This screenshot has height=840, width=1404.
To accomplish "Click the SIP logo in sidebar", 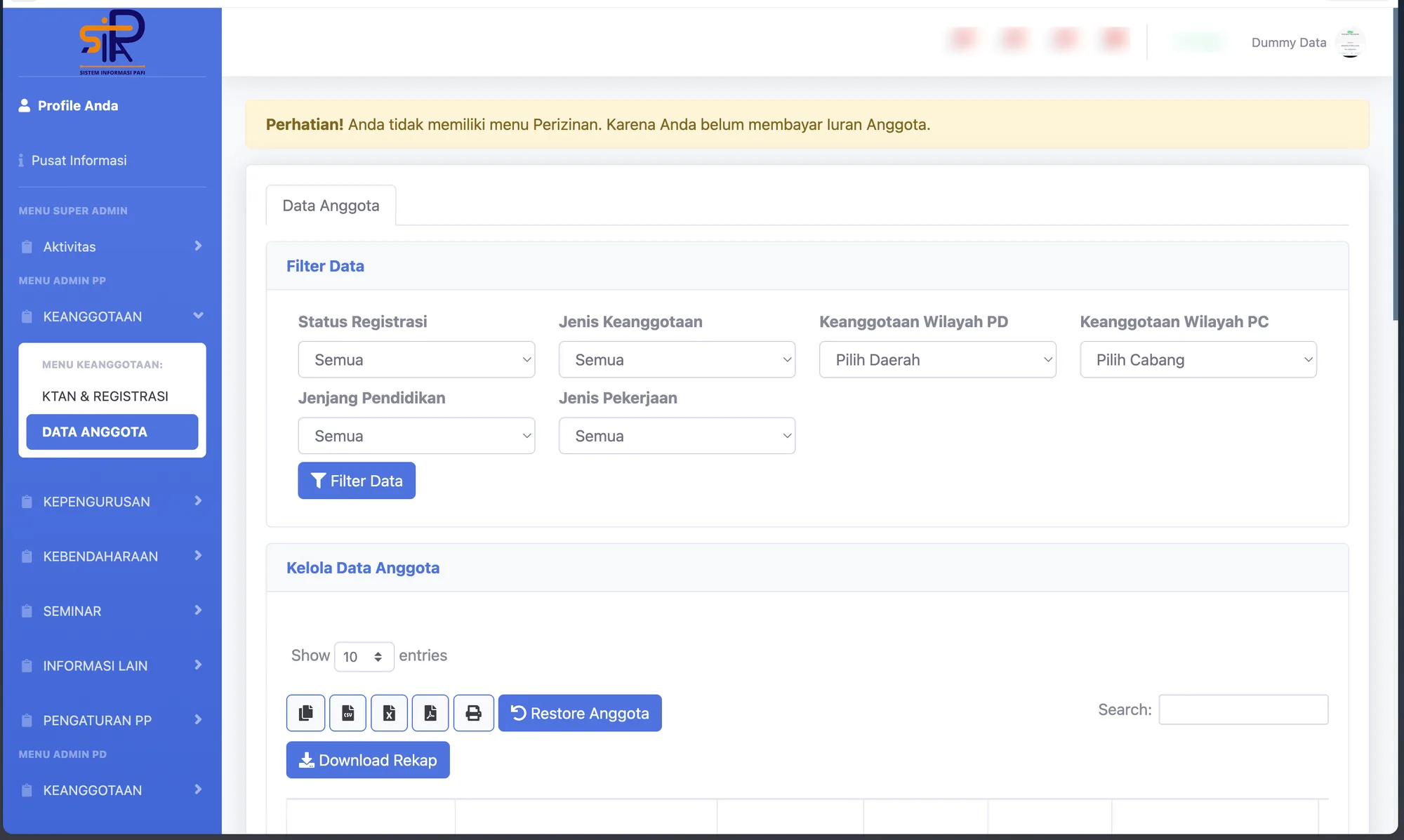I will pyautogui.click(x=112, y=41).
